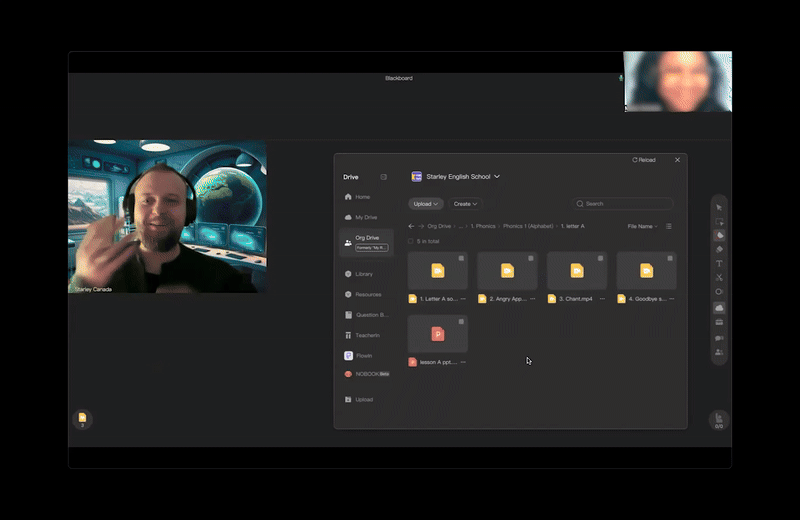Screen dimensions: 800x520
Task: Open Home in Drive sidebar
Action: 366,197
